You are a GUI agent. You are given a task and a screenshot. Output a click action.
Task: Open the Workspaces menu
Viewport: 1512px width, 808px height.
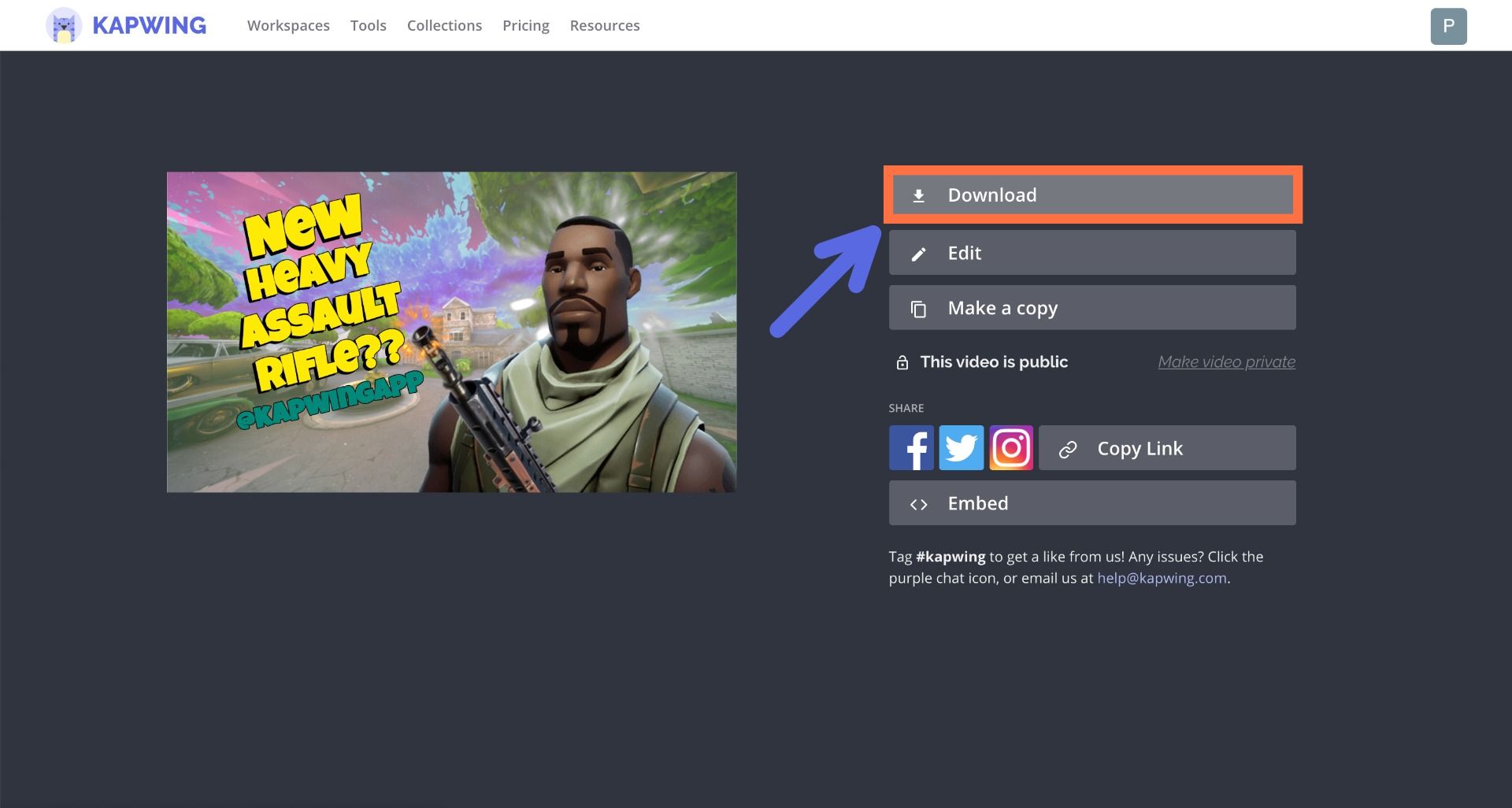pyautogui.click(x=288, y=26)
